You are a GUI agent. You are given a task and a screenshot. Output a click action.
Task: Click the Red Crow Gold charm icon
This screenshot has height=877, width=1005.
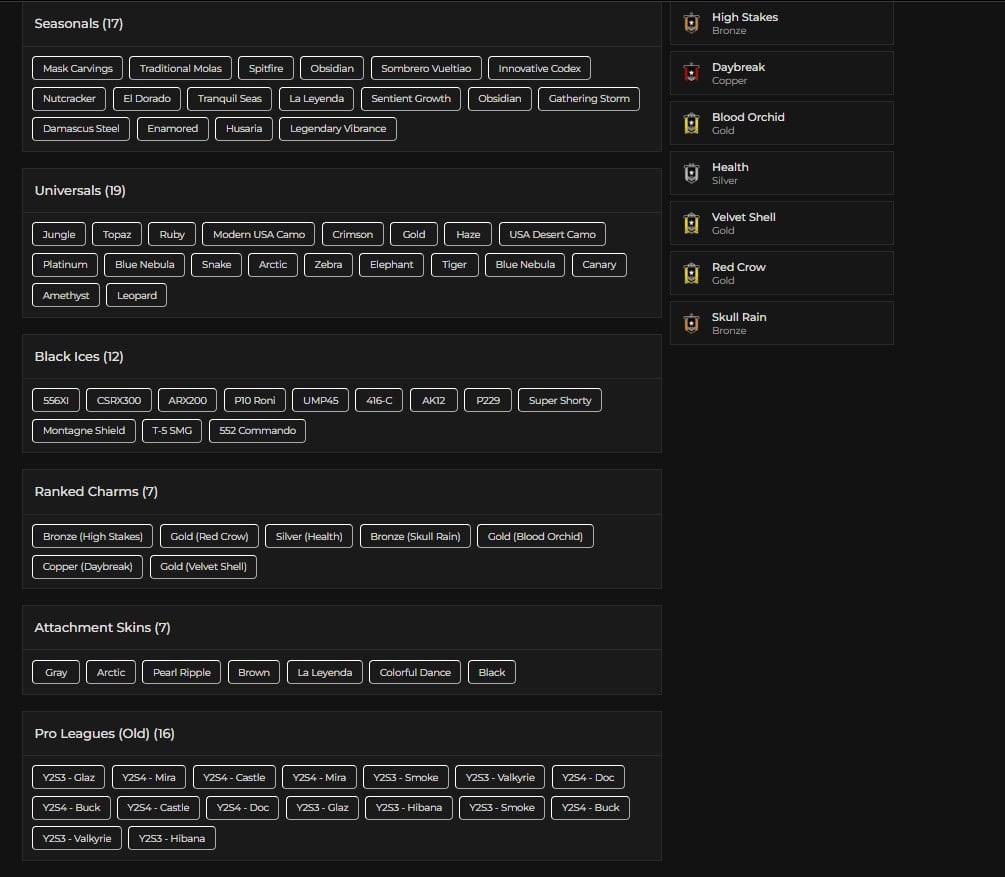coord(691,273)
